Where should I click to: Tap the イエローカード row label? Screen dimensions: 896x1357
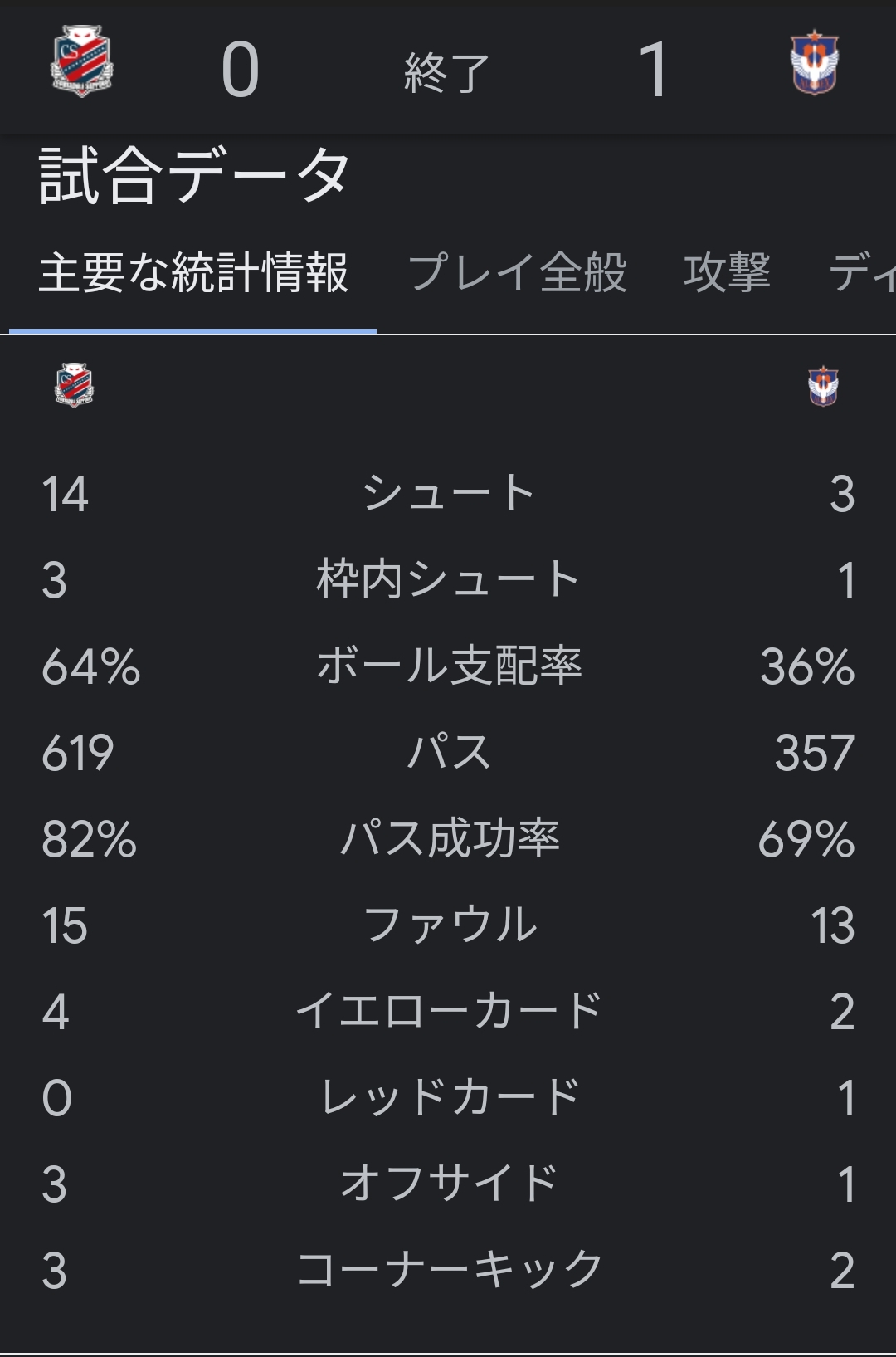click(449, 1011)
